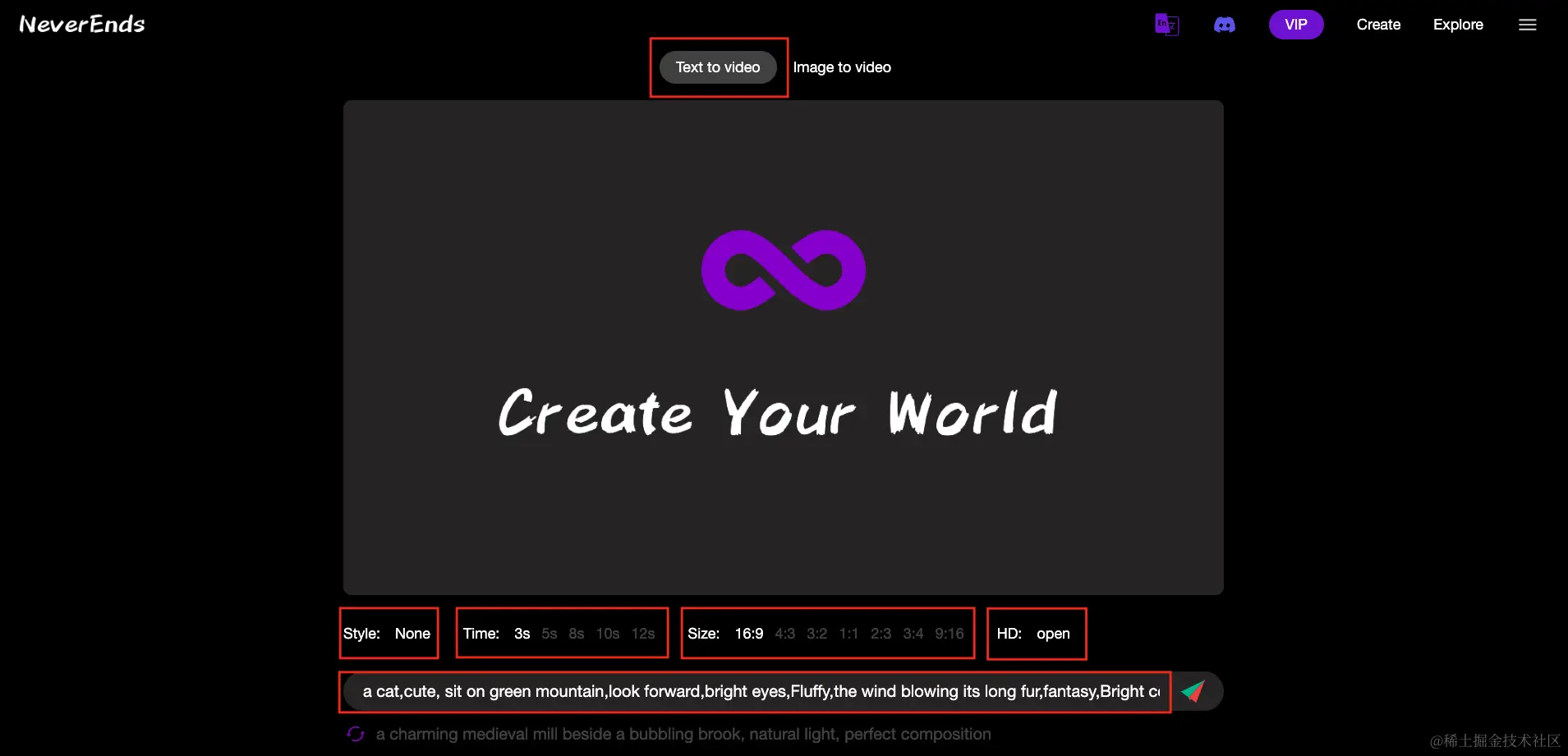Refresh the suggested prompt with purple cycle icon
Image resolution: width=1568 pixels, height=756 pixels.
pyautogui.click(x=356, y=734)
